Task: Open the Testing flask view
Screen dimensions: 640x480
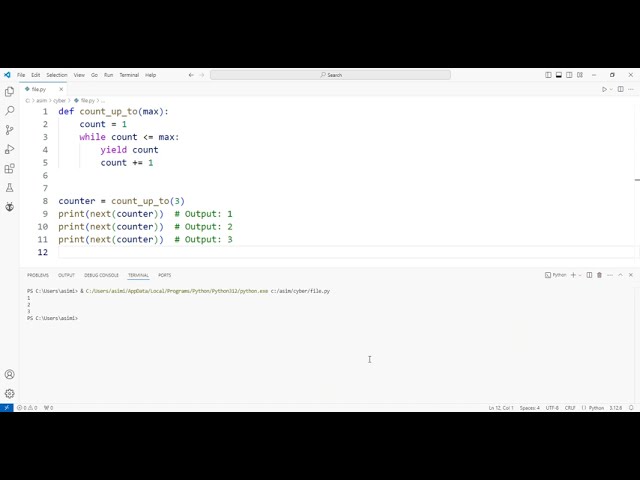Action: tap(9, 188)
